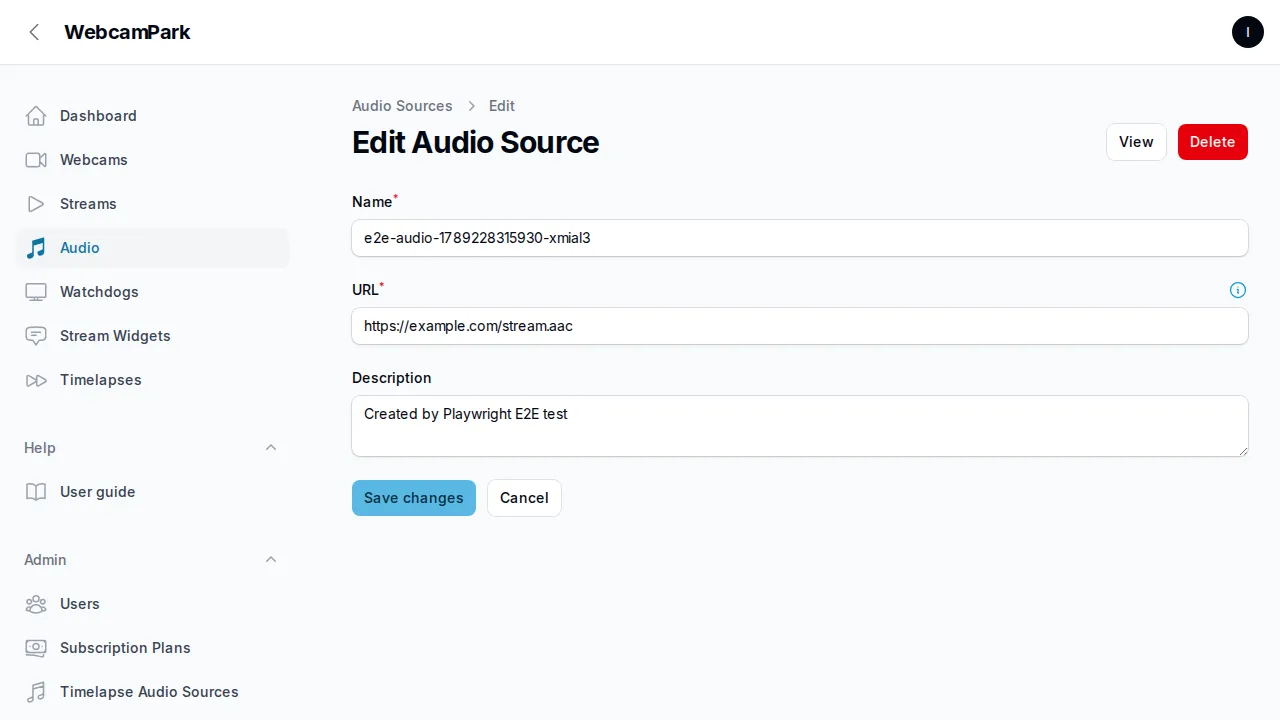Click the back arrow icon
This screenshot has width=1280, height=720.
pyautogui.click(x=34, y=32)
